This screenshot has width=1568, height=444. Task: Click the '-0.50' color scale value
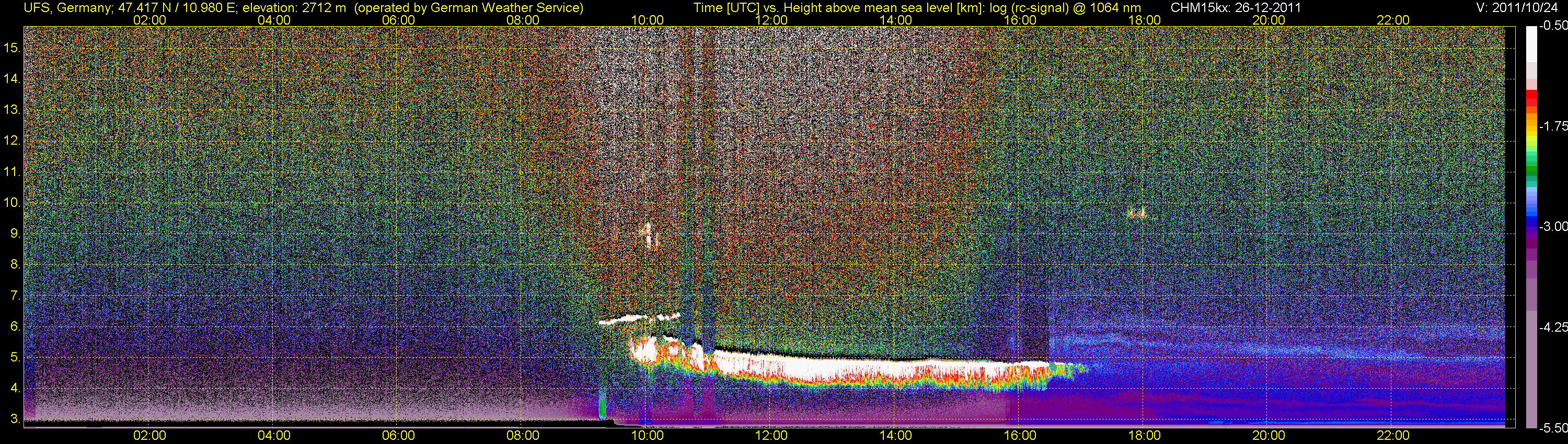pyautogui.click(x=1553, y=26)
